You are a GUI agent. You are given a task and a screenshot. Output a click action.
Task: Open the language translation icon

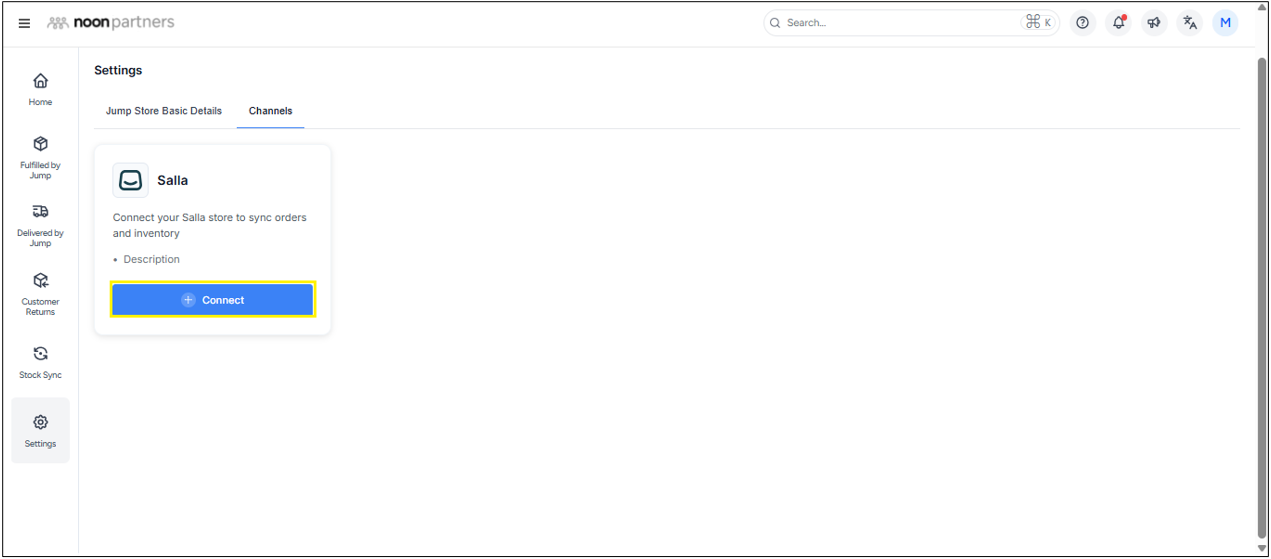pos(1189,23)
